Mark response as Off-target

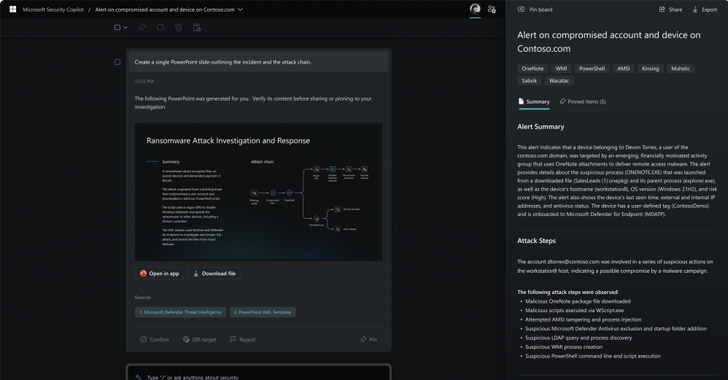(200, 340)
